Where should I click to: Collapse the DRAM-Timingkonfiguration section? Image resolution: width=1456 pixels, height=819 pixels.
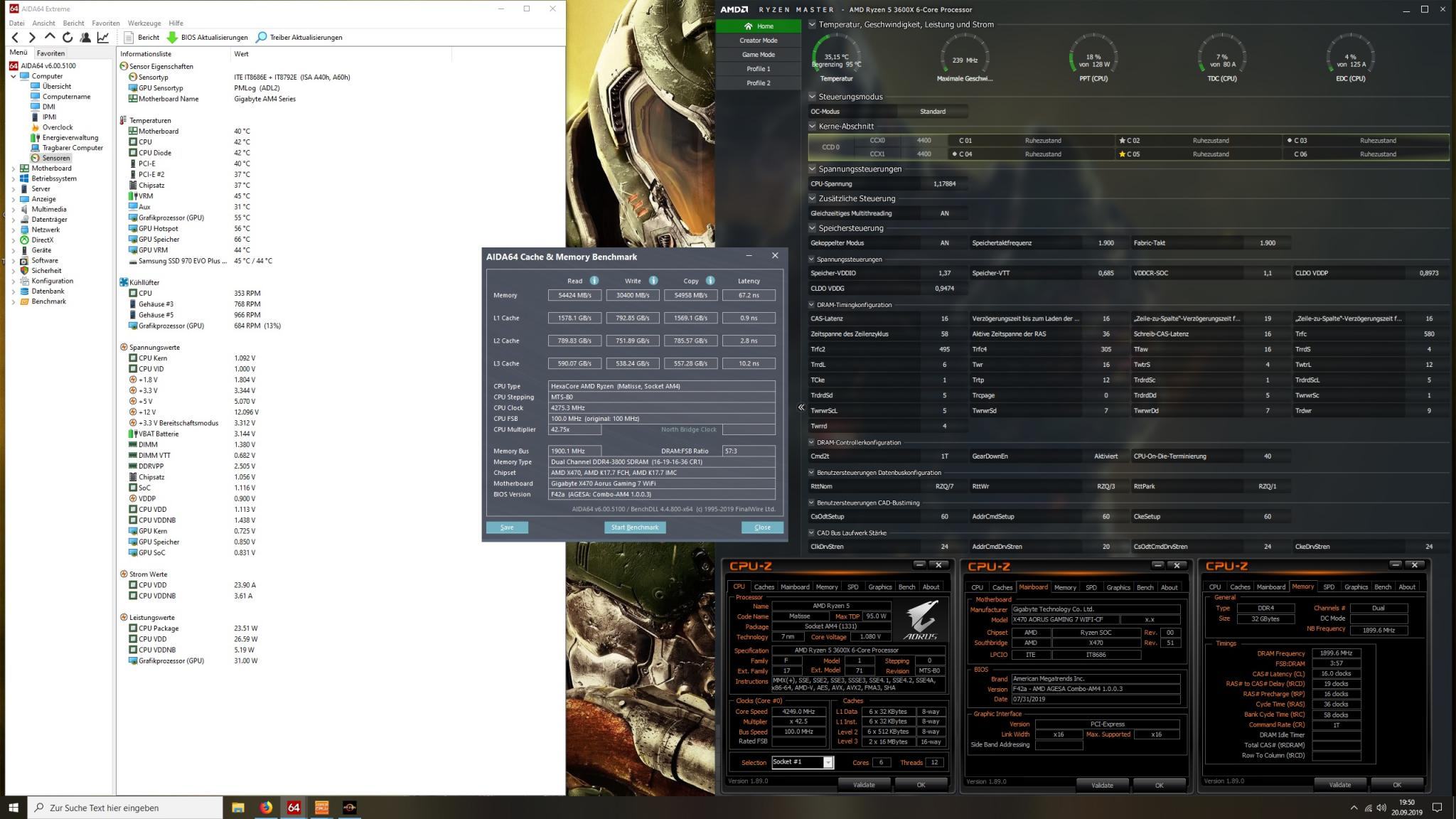point(813,305)
